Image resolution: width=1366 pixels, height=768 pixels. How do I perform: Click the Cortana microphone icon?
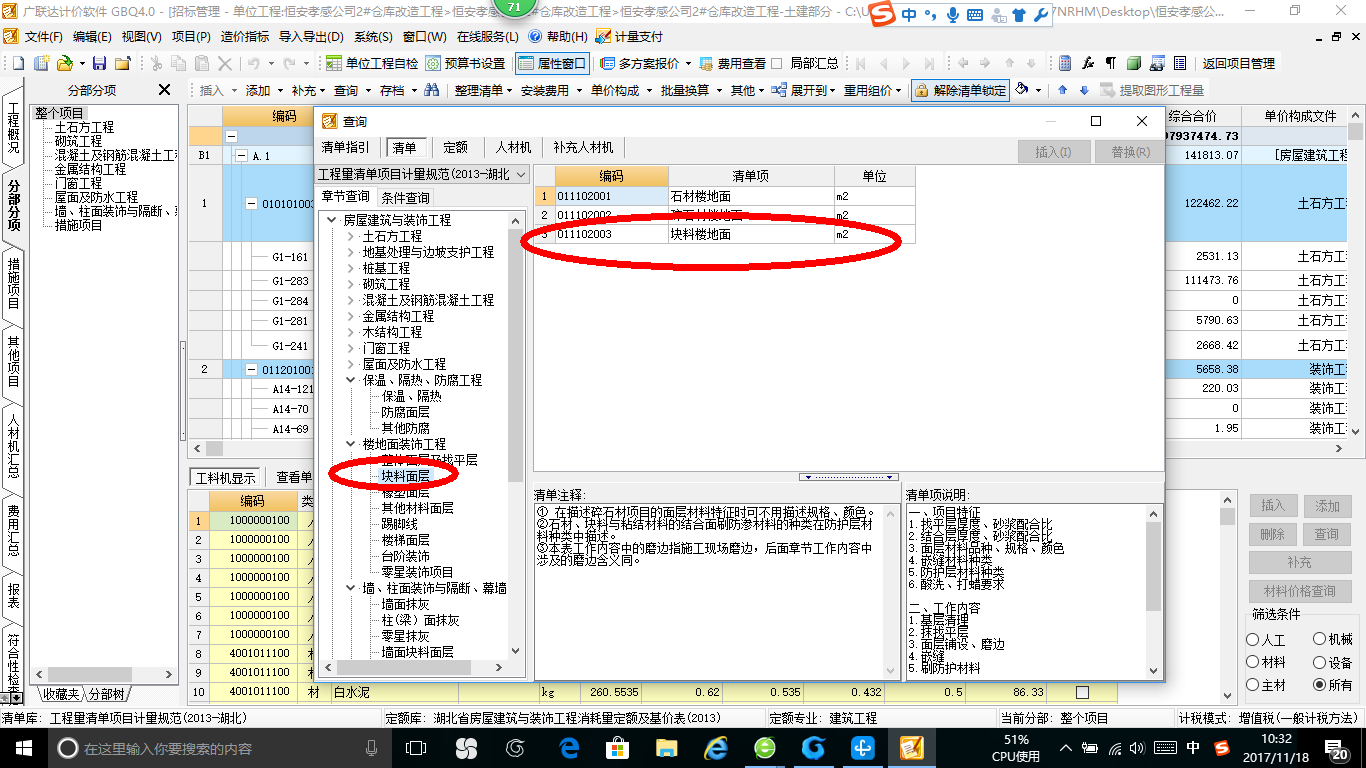click(372, 747)
